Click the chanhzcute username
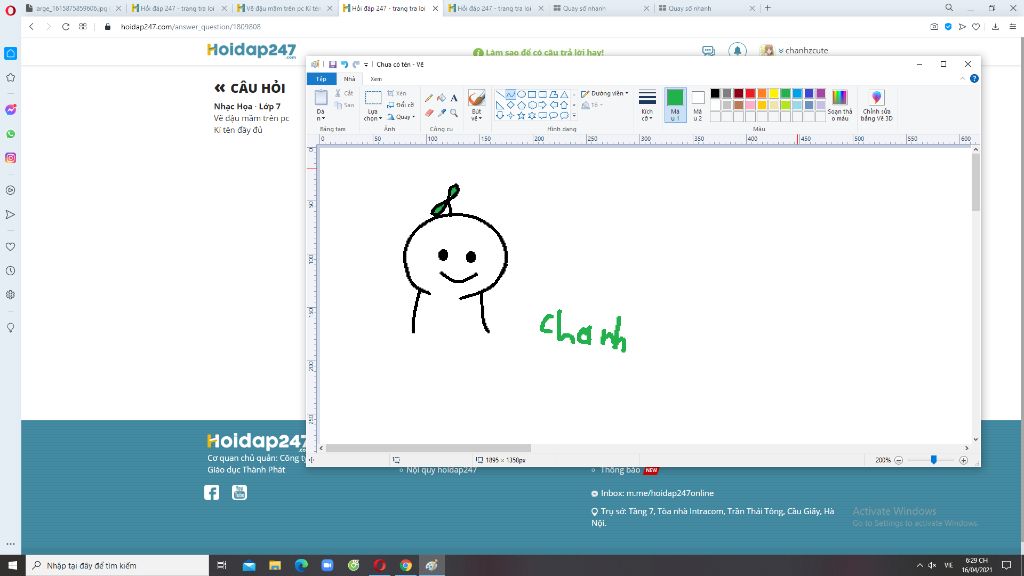 coord(807,51)
